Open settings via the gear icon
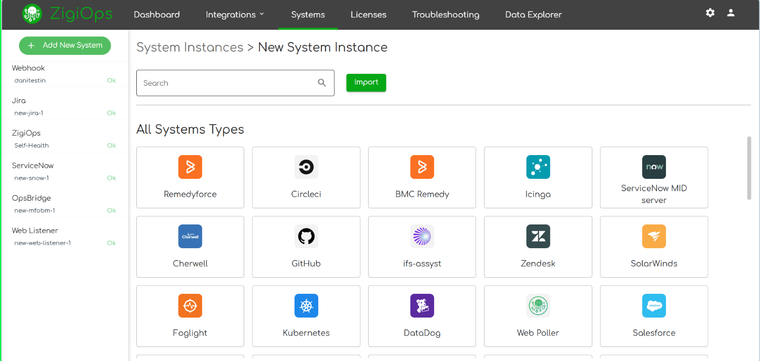760x361 pixels. pos(710,13)
